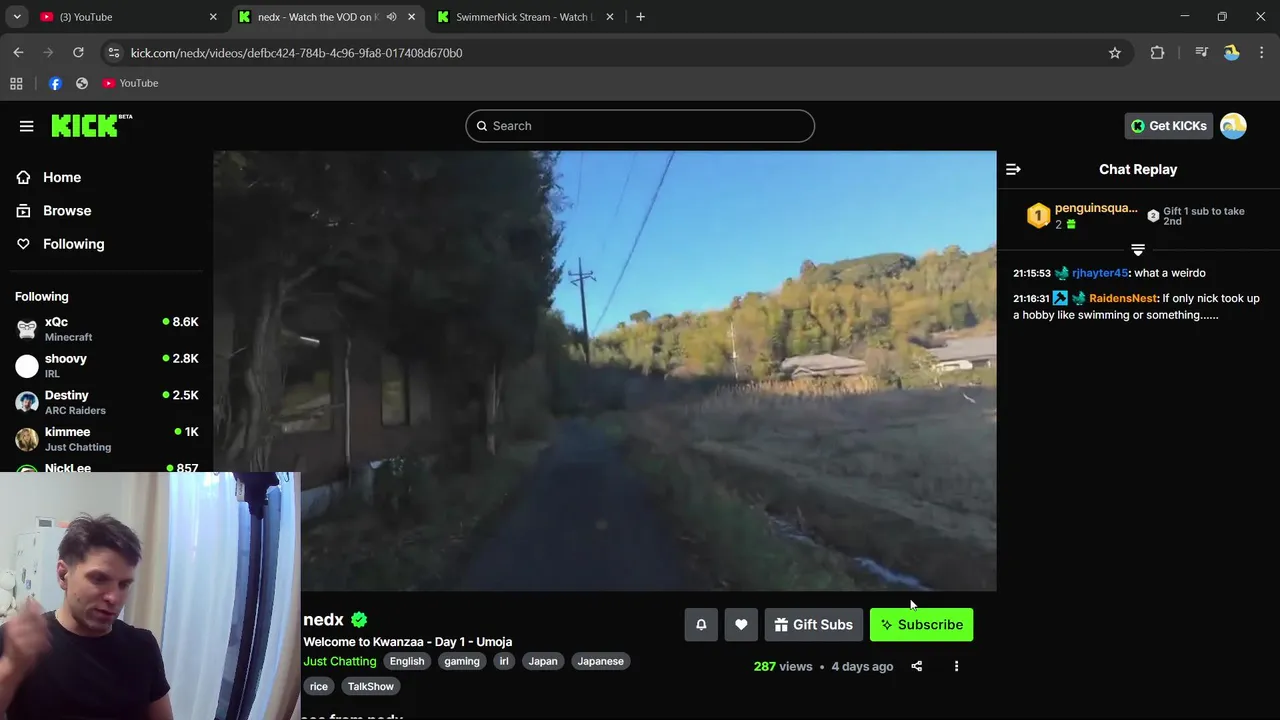Click the nedx channel name

tap(323, 620)
